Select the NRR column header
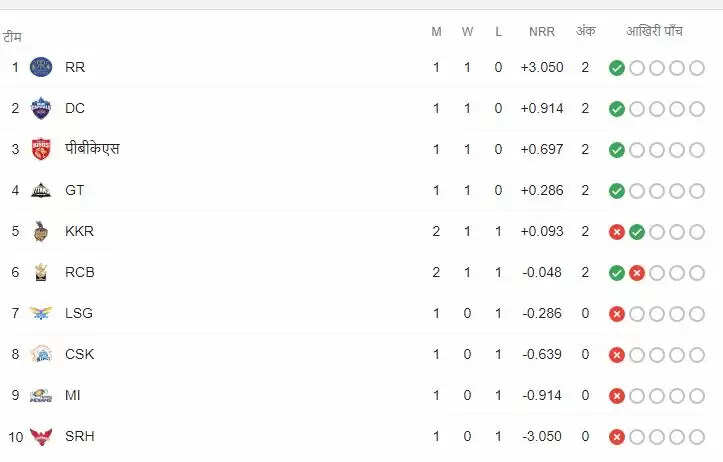 [x=542, y=32]
